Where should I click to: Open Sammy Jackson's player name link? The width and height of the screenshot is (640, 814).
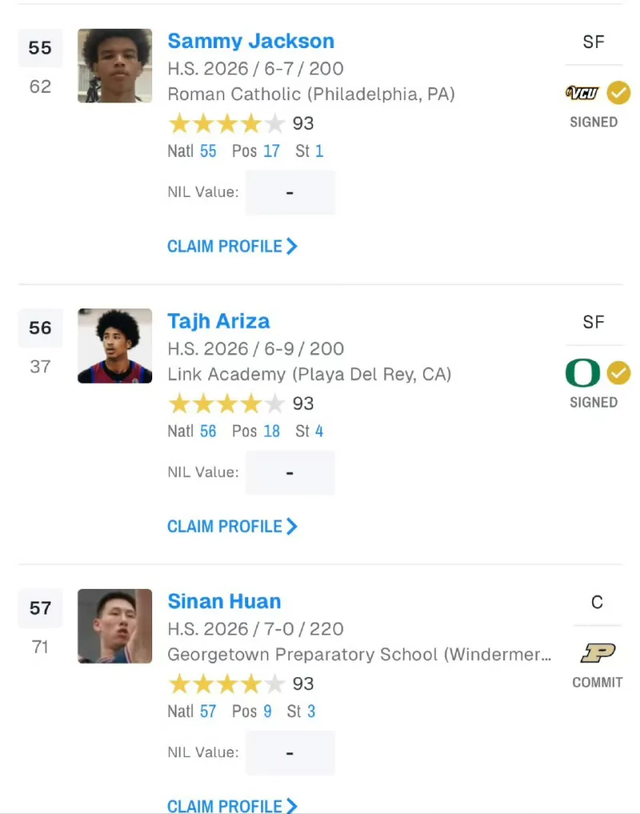click(x=251, y=41)
